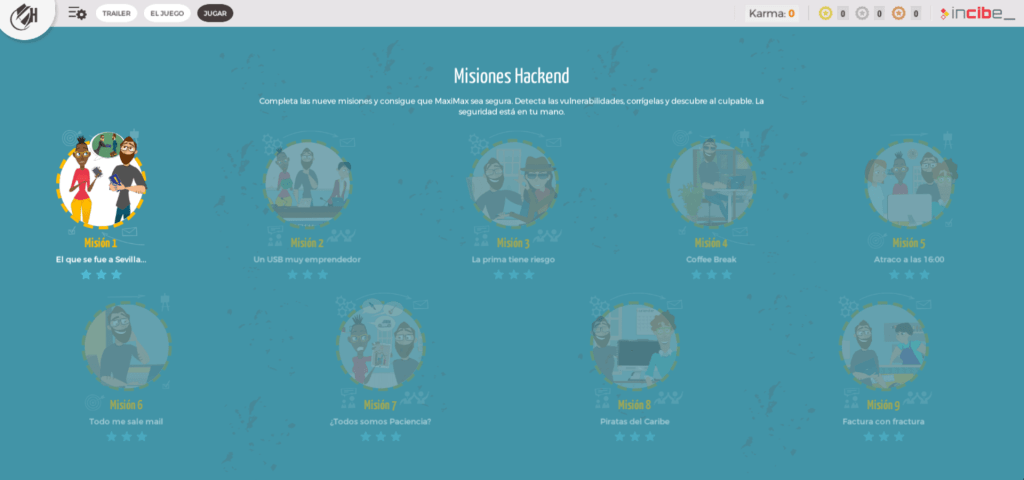
Task: Switch to the EL JUEGO tab
Action: pyautogui.click(x=166, y=13)
